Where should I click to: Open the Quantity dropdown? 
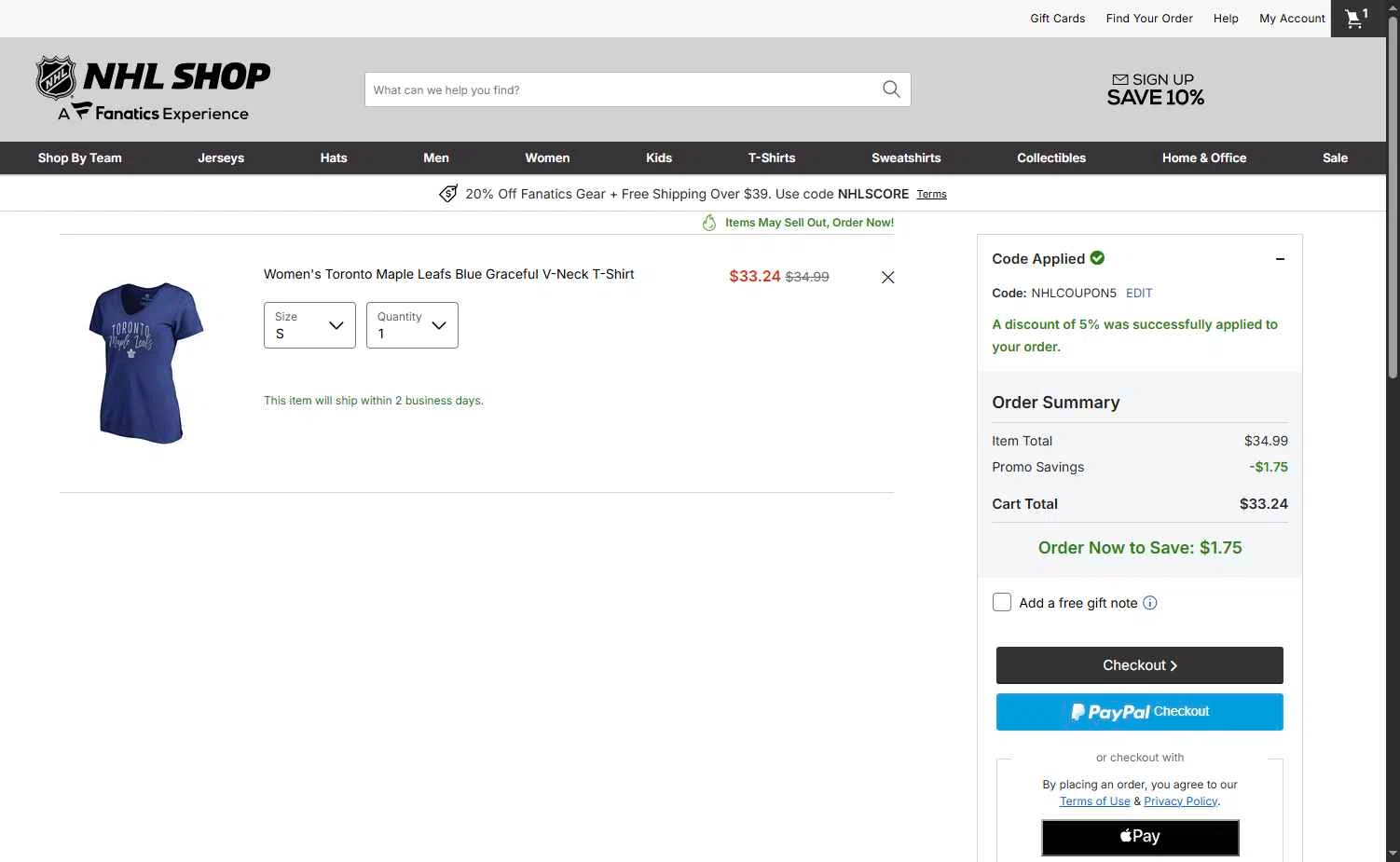pyautogui.click(x=412, y=325)
